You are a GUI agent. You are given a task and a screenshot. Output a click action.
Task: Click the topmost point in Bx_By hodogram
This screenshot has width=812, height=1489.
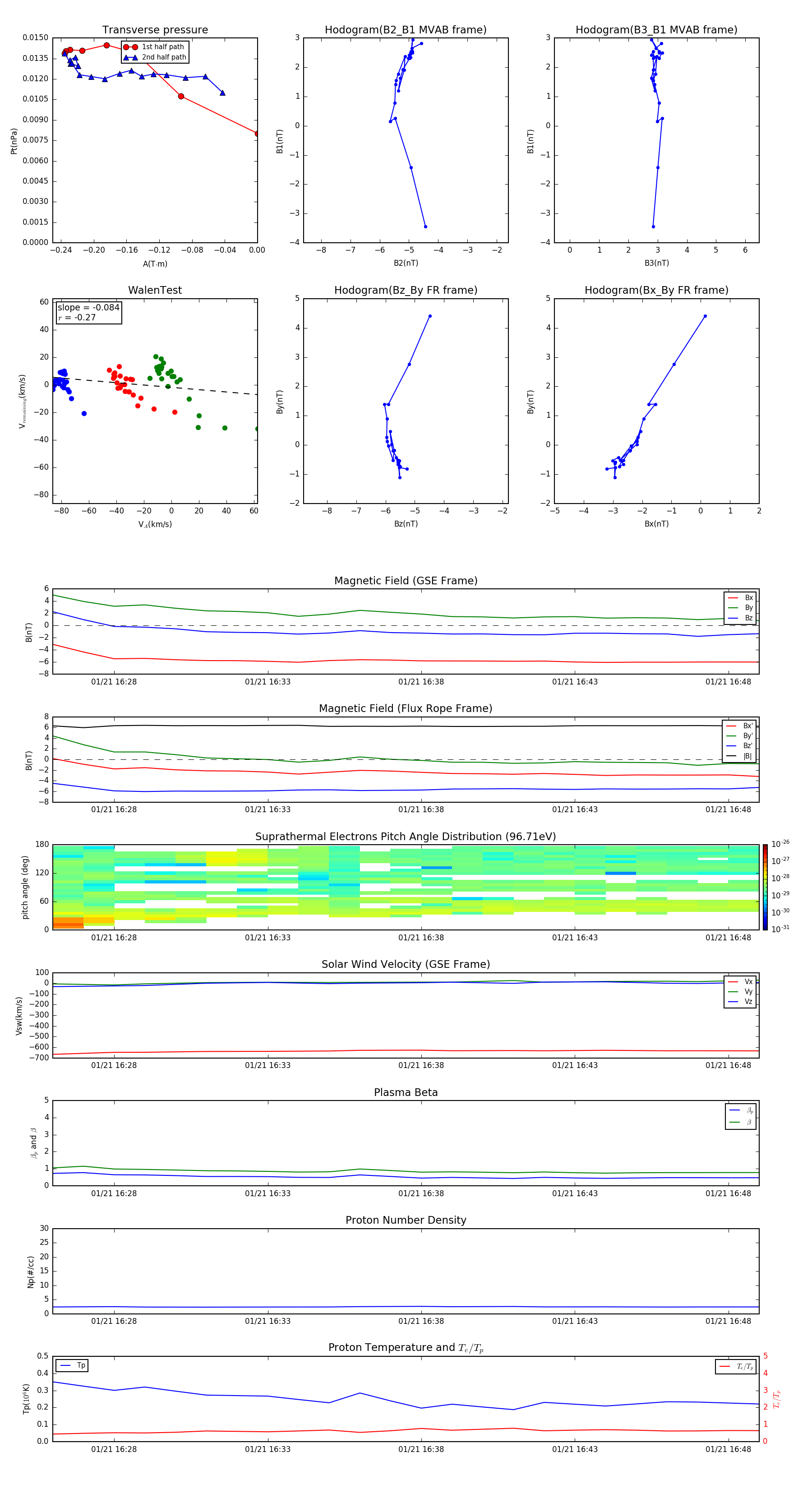705,316
